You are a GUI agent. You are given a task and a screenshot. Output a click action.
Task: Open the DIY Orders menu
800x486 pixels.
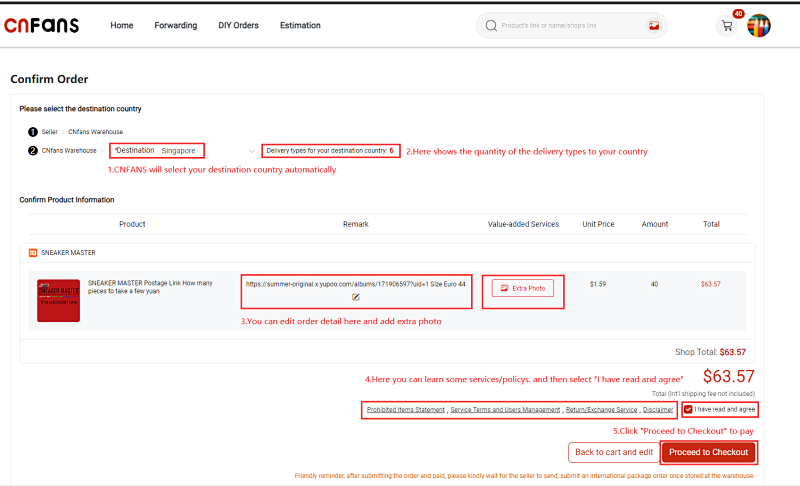pos(238,25)
